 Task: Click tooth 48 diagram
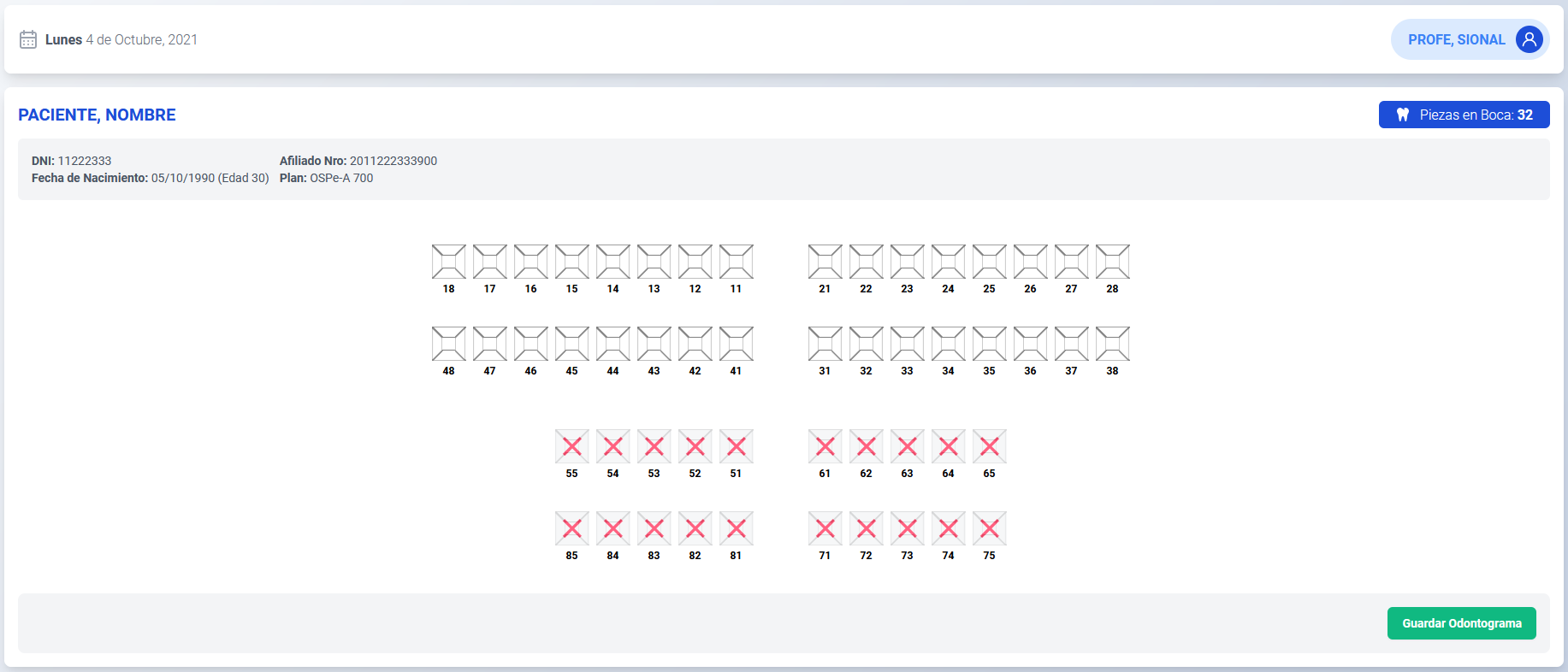tap(449, 344)
